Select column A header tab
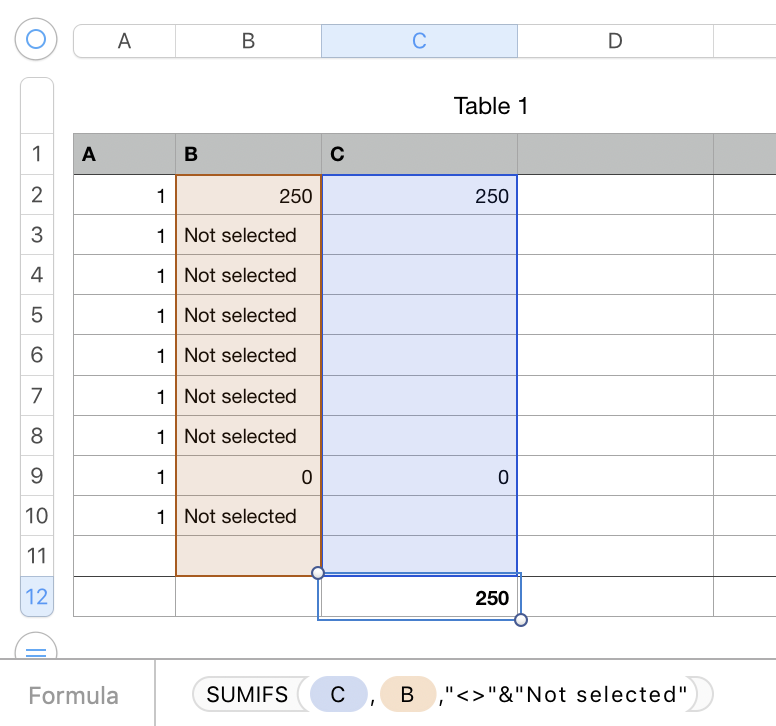This screenshot has width=776, height=726. point(124,40)
